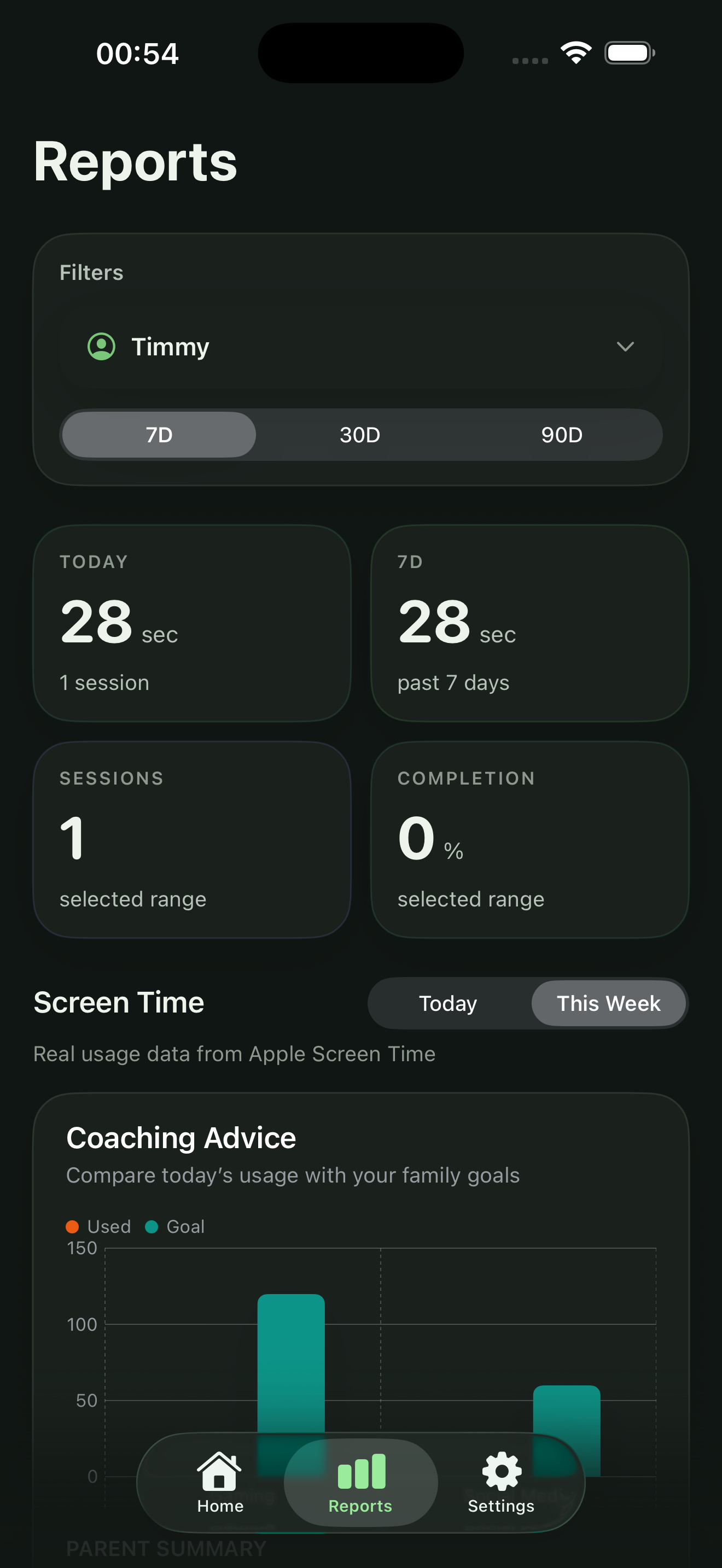Click Timmy's profile avatar icon
This screenshot has width=722, height=1568.
pos(101,346)
